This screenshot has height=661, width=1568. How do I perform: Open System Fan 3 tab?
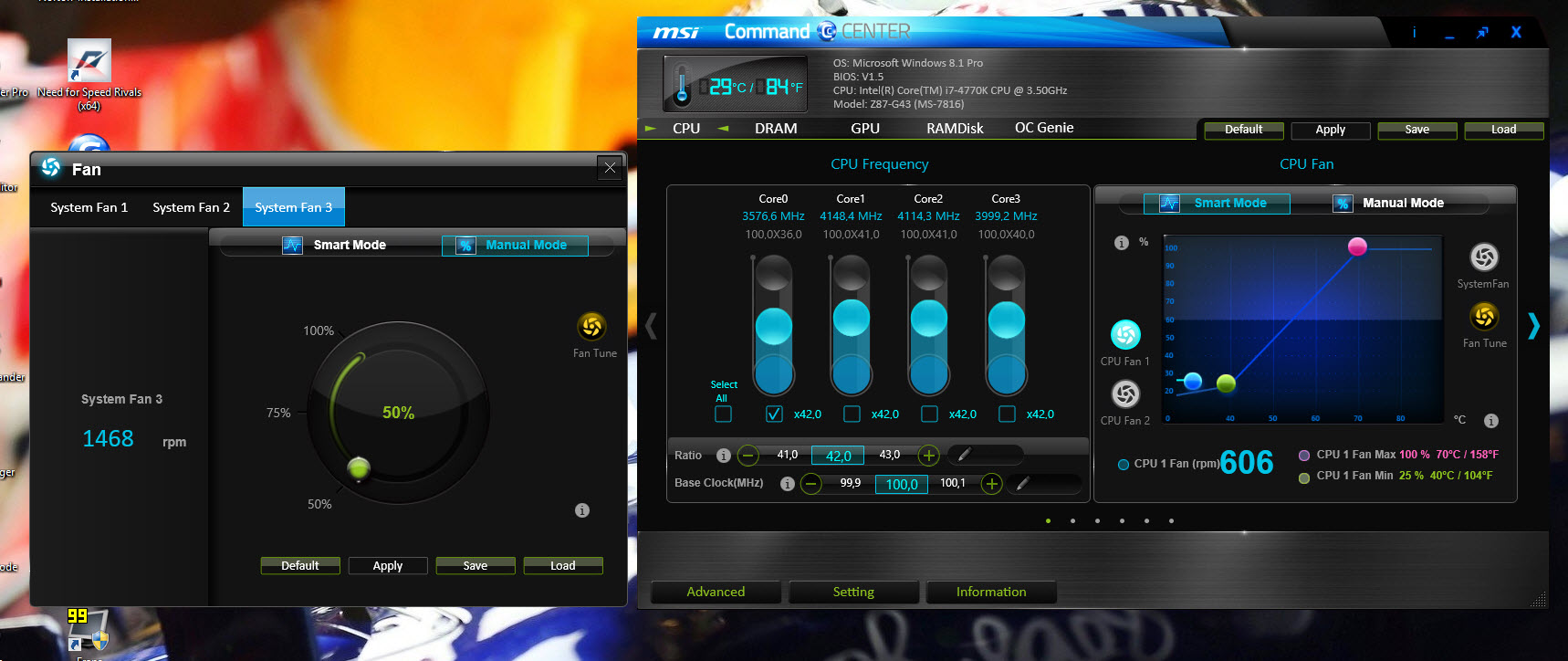tap(294, 207)
